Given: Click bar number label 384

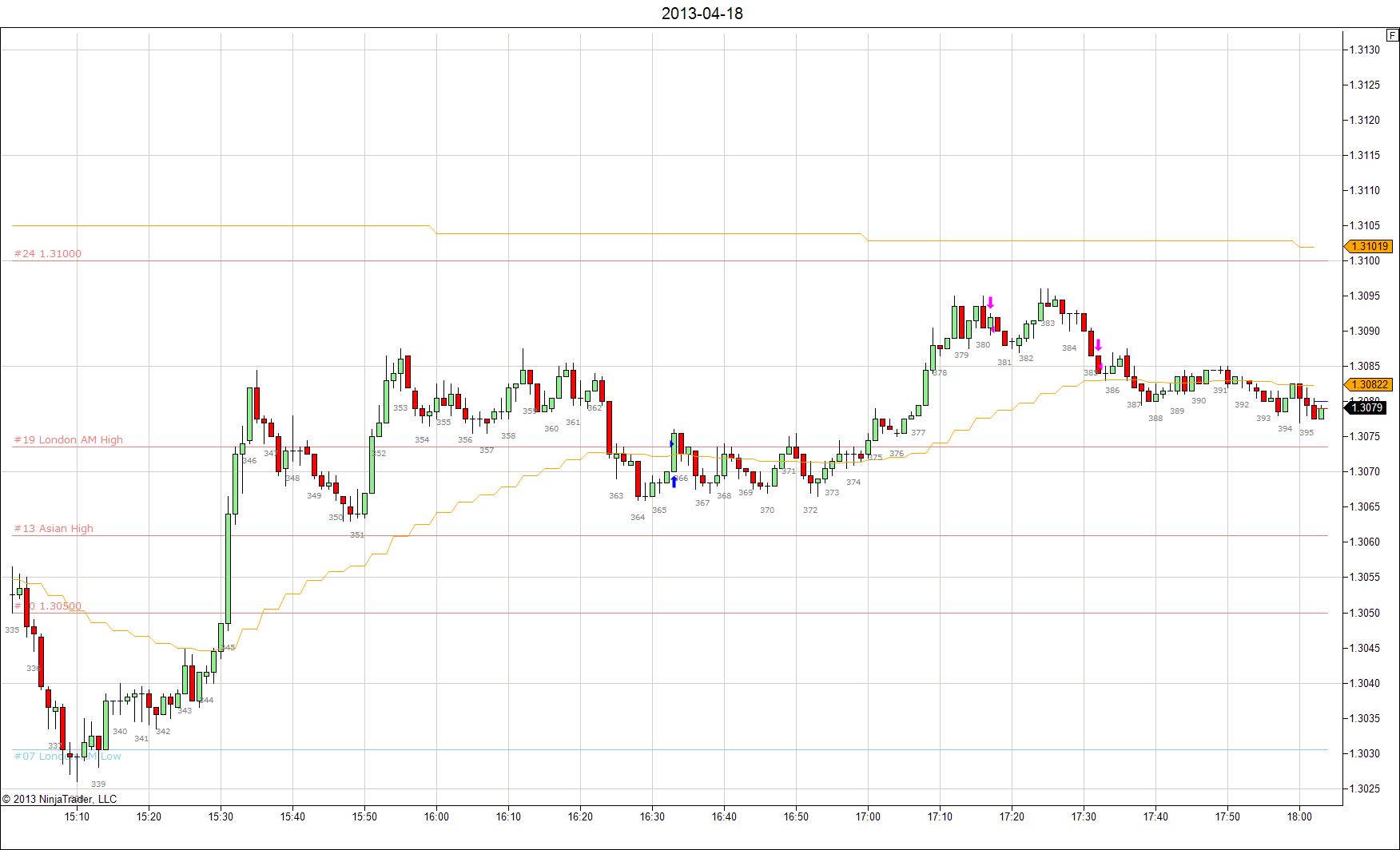Looking at the screenshot, I should click(x=1069, y=348).
